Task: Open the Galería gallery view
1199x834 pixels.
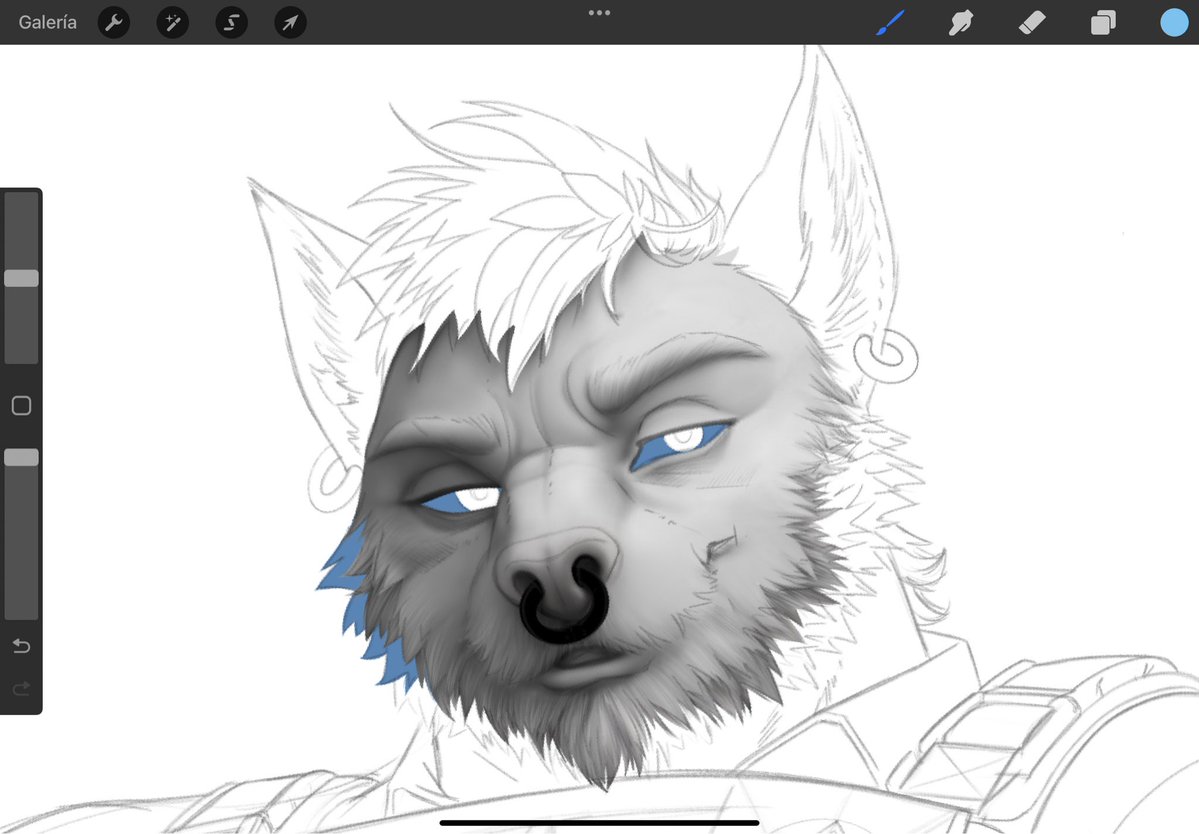Action: point(47,22)
